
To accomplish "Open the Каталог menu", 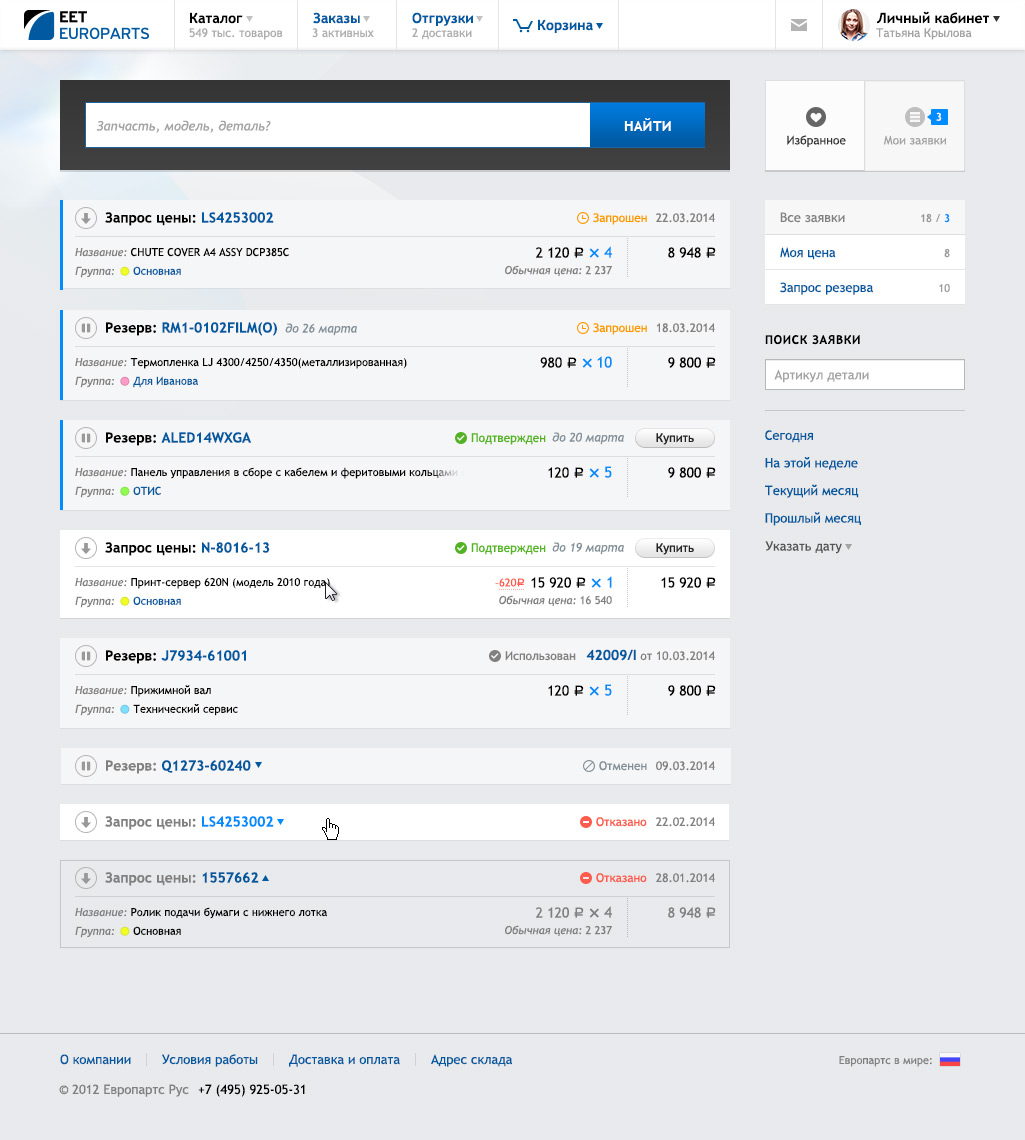I will [221, 18].
